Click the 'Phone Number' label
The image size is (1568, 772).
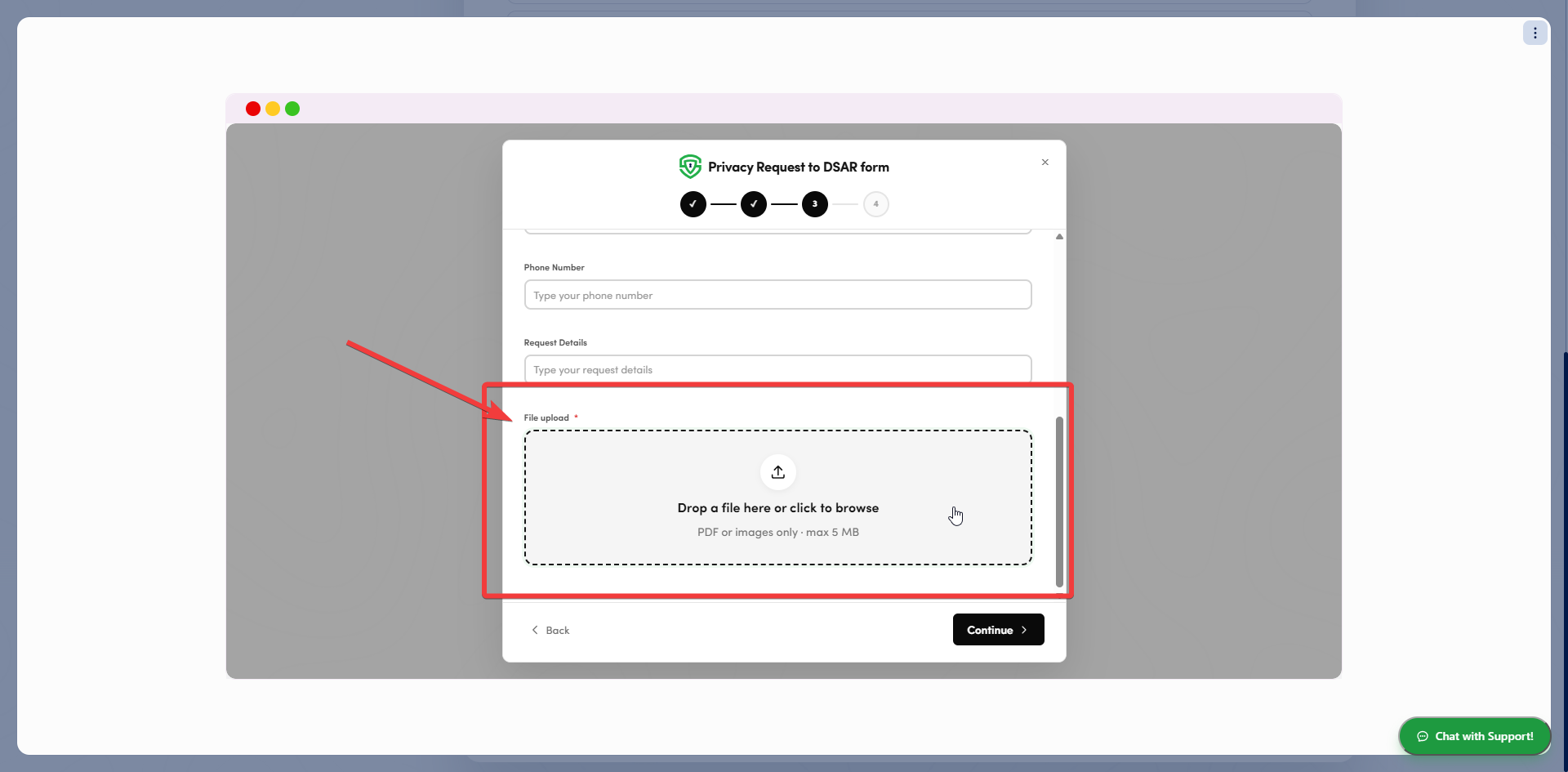[x=554, y=267]
